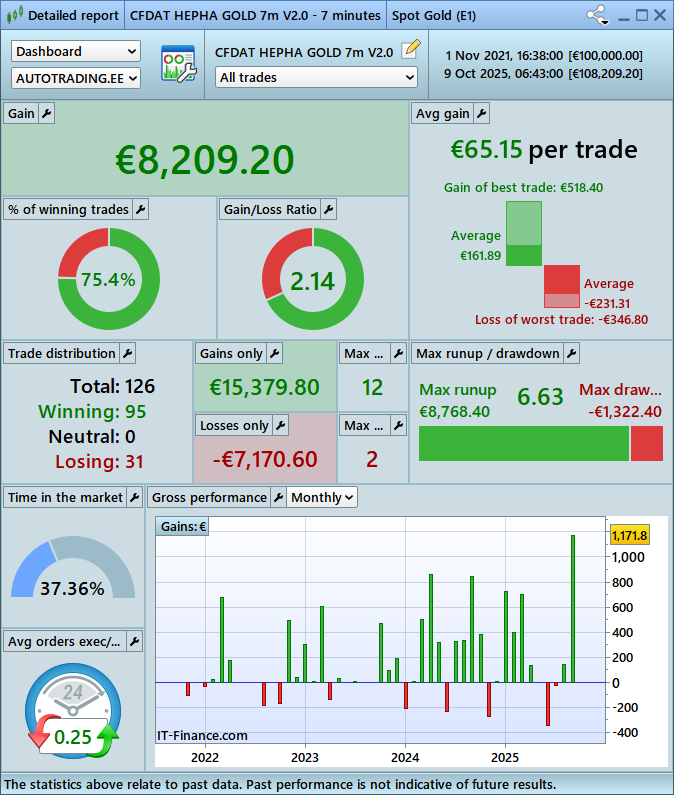Click wrench next to % of winning trades

coord(140,209)
